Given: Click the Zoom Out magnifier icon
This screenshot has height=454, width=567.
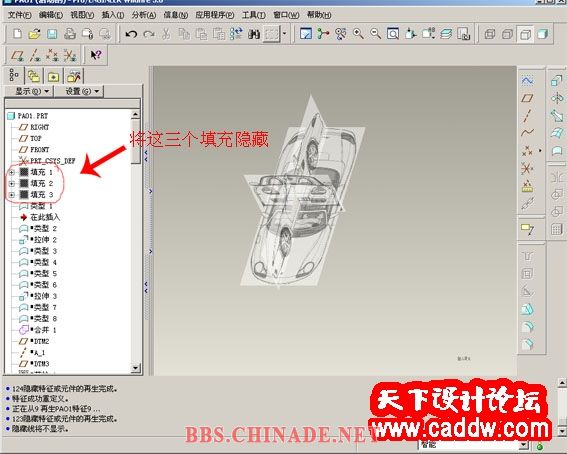Looking at the screenshot, I should coord(375,34).
